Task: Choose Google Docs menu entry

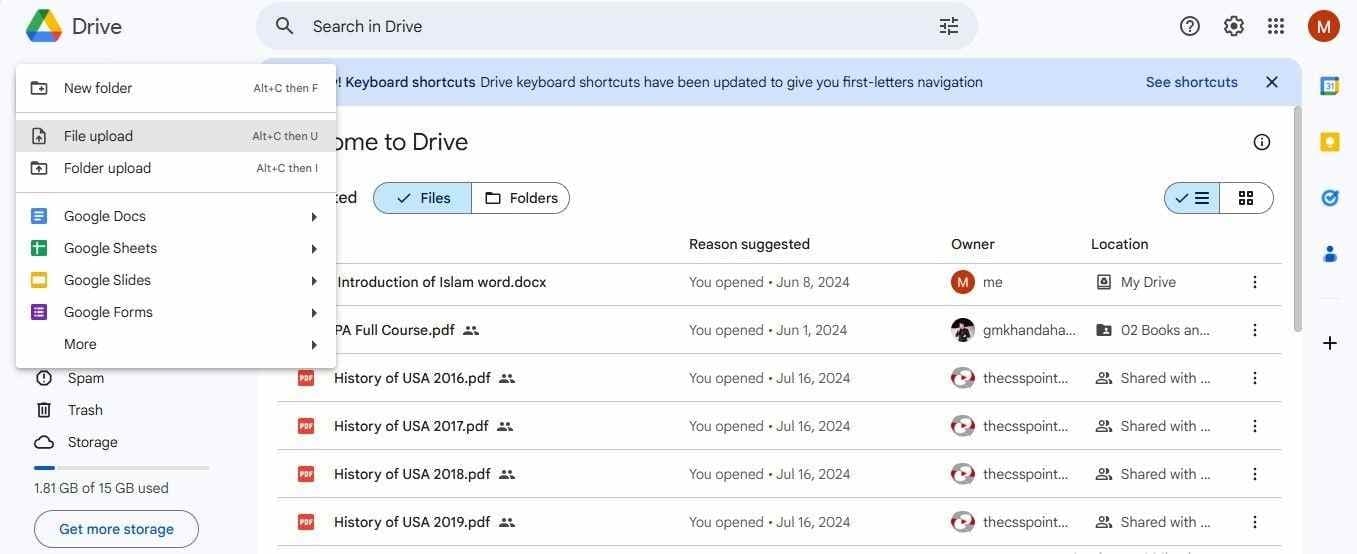Action: (x=176, y=216)
